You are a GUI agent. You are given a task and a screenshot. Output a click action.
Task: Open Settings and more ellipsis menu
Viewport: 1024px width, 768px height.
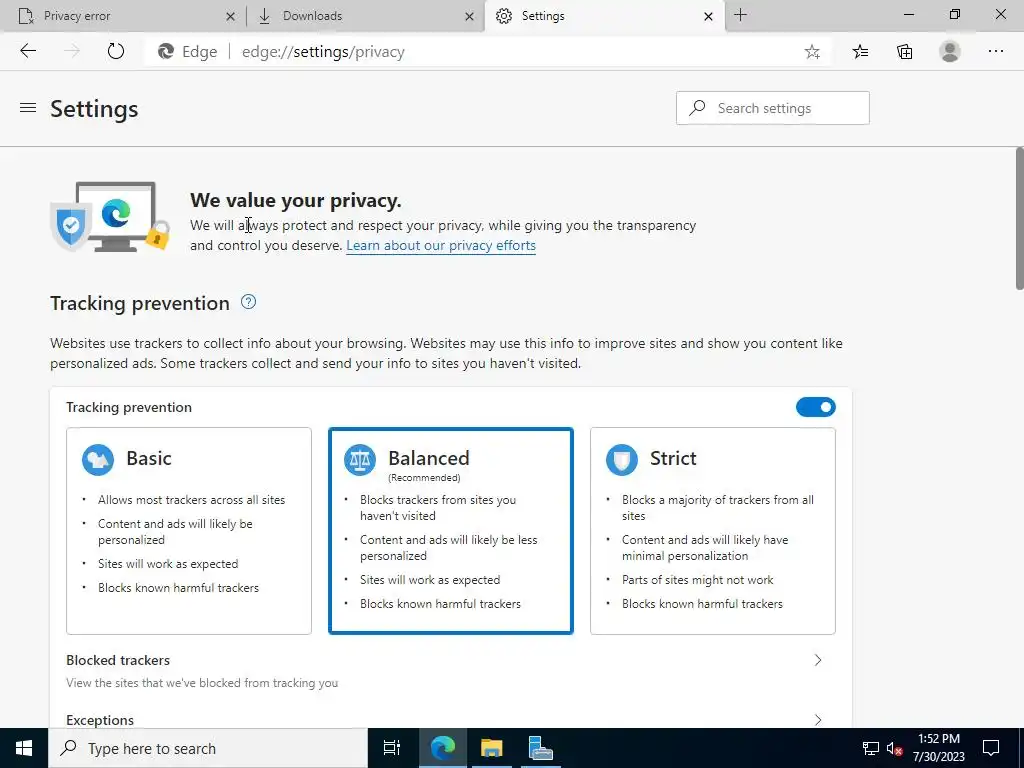point(995,51)
